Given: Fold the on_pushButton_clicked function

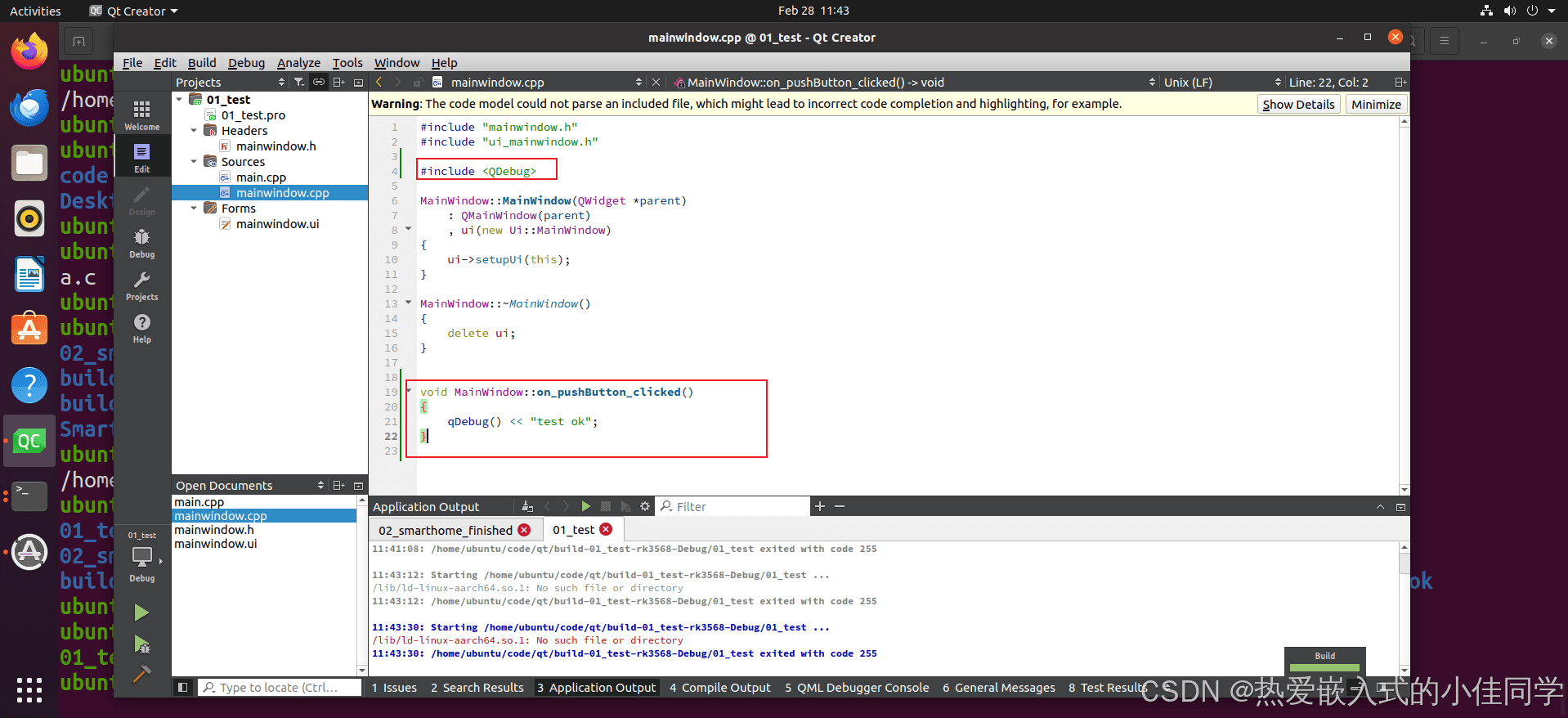Looking at the screenshot, I should 409,391.
